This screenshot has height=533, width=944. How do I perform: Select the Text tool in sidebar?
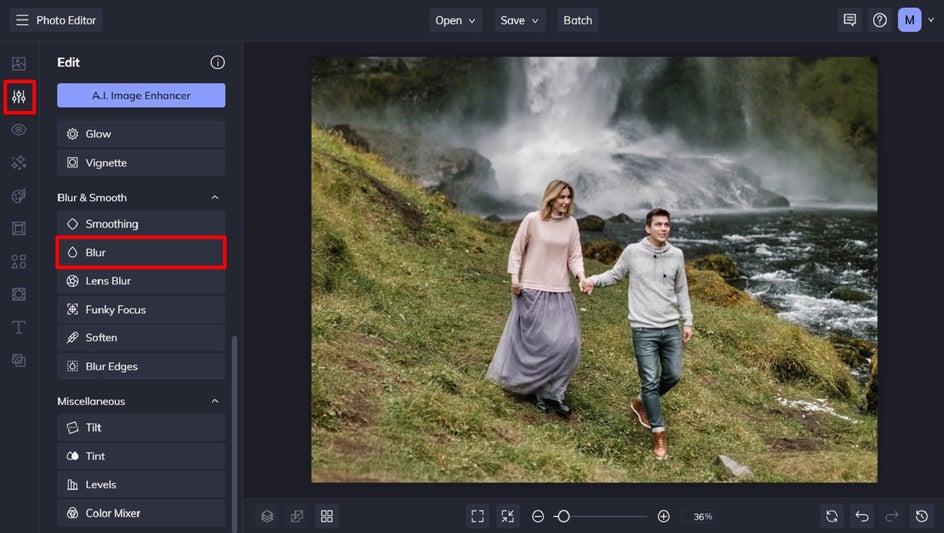[x=19, y=327]
